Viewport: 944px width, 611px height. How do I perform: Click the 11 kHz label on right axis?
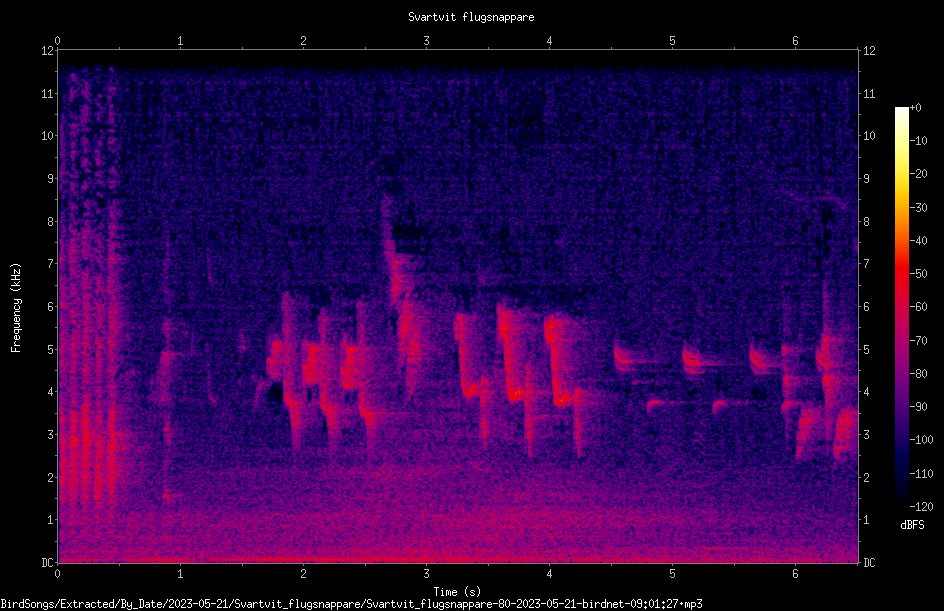click(x=869, y=93)
